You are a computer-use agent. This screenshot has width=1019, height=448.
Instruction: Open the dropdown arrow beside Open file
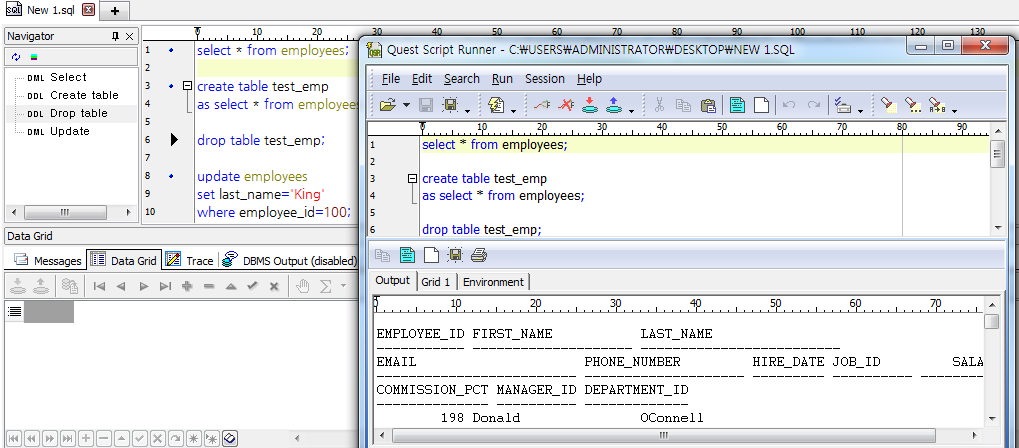click(406, 106)
